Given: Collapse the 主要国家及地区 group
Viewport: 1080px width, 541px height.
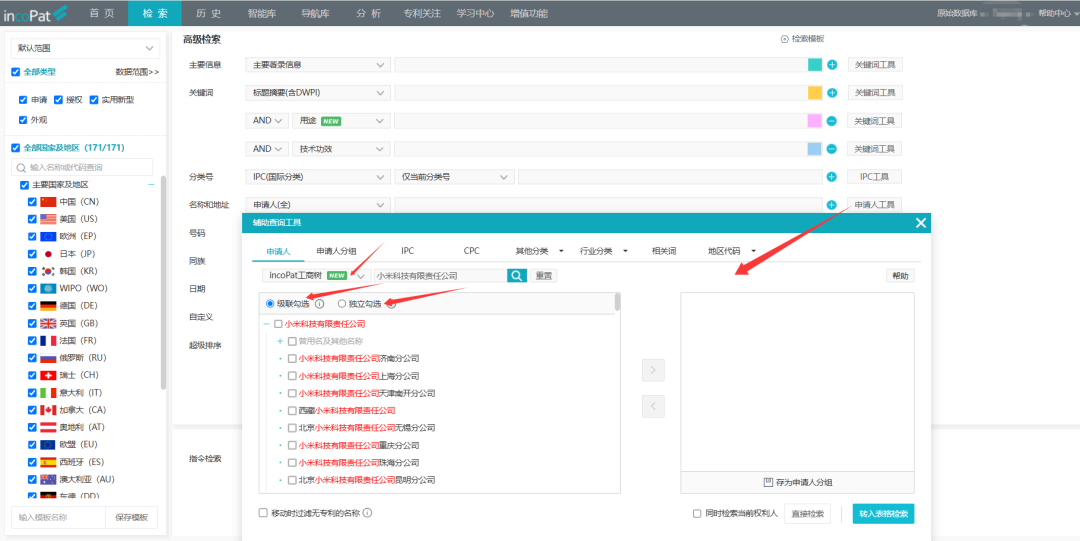Looking at the screenshot, I should (x=151, y=185).
